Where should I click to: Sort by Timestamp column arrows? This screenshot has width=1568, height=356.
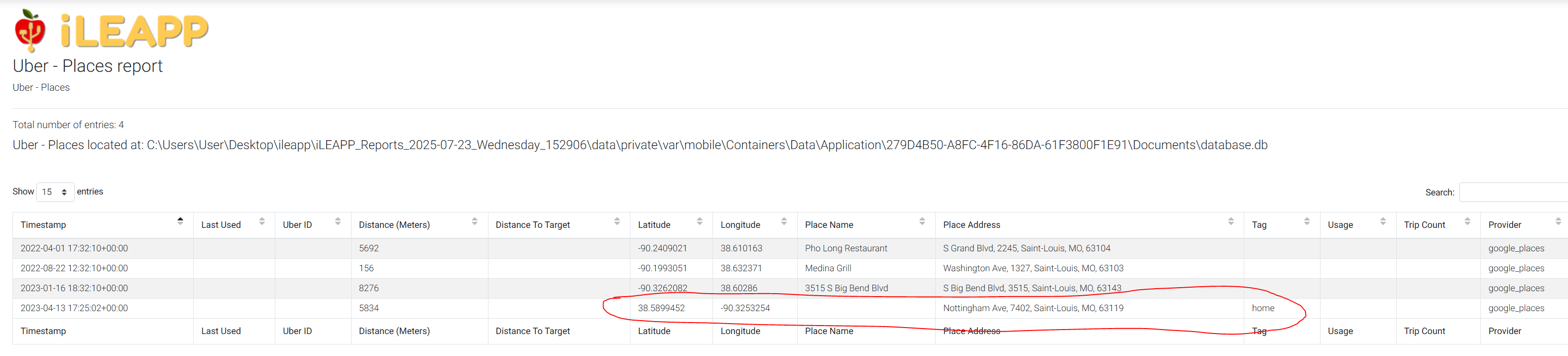click(x=180, y=221)
